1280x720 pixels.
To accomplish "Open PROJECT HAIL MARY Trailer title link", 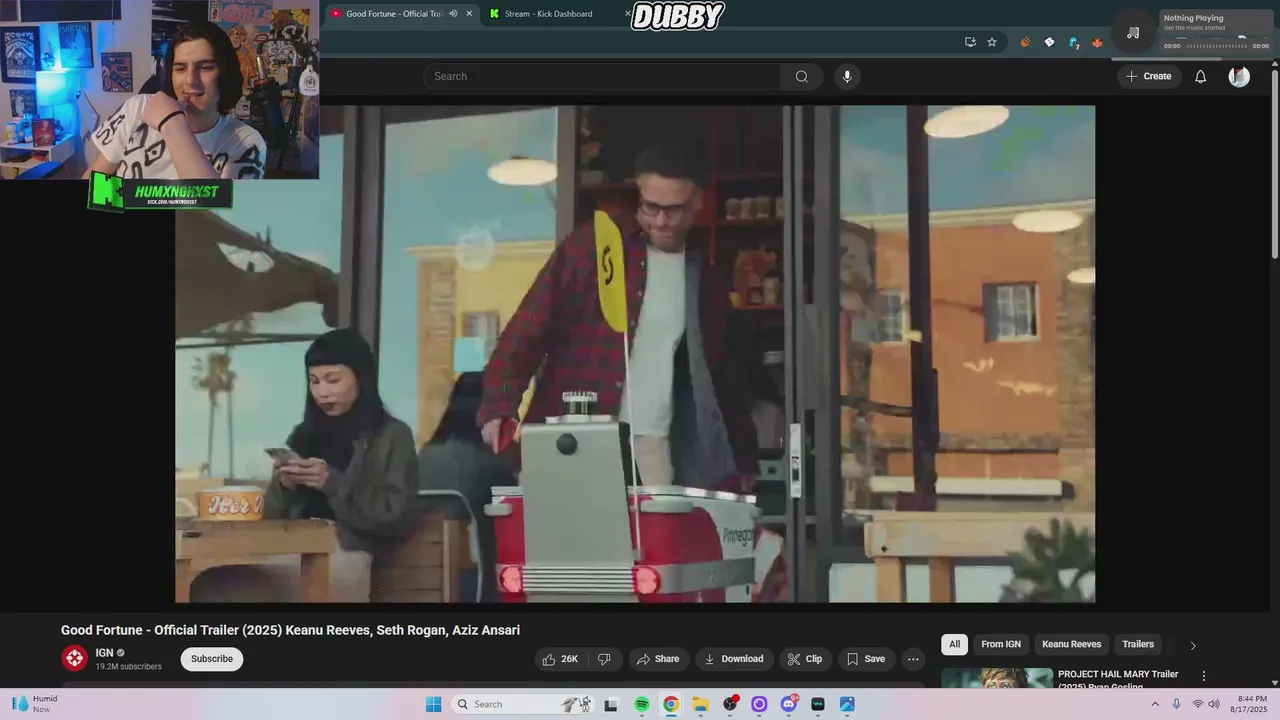I will point(1118,679).
